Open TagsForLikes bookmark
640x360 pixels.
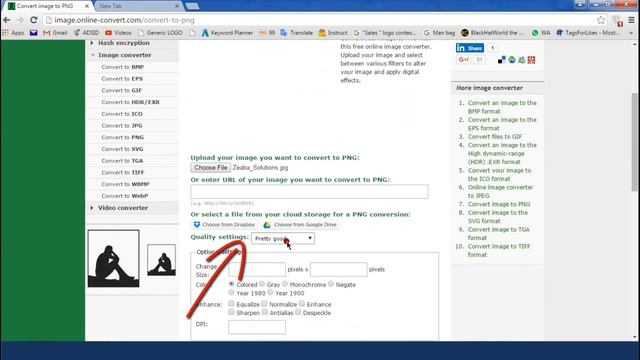pos(588,33)
